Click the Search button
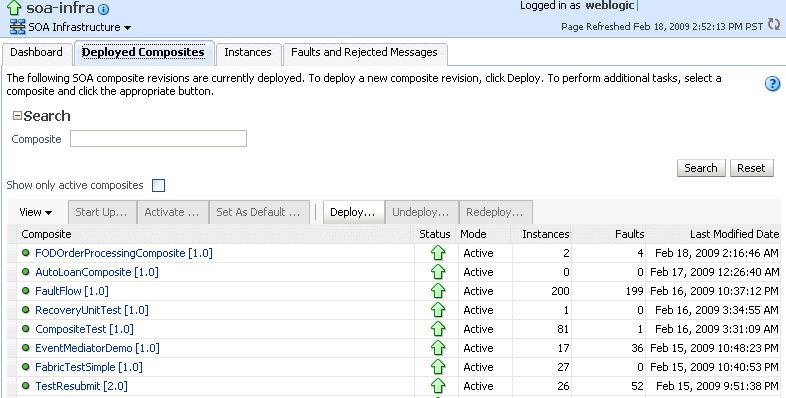Screen dimensions: 786x398 pos(701,168)
